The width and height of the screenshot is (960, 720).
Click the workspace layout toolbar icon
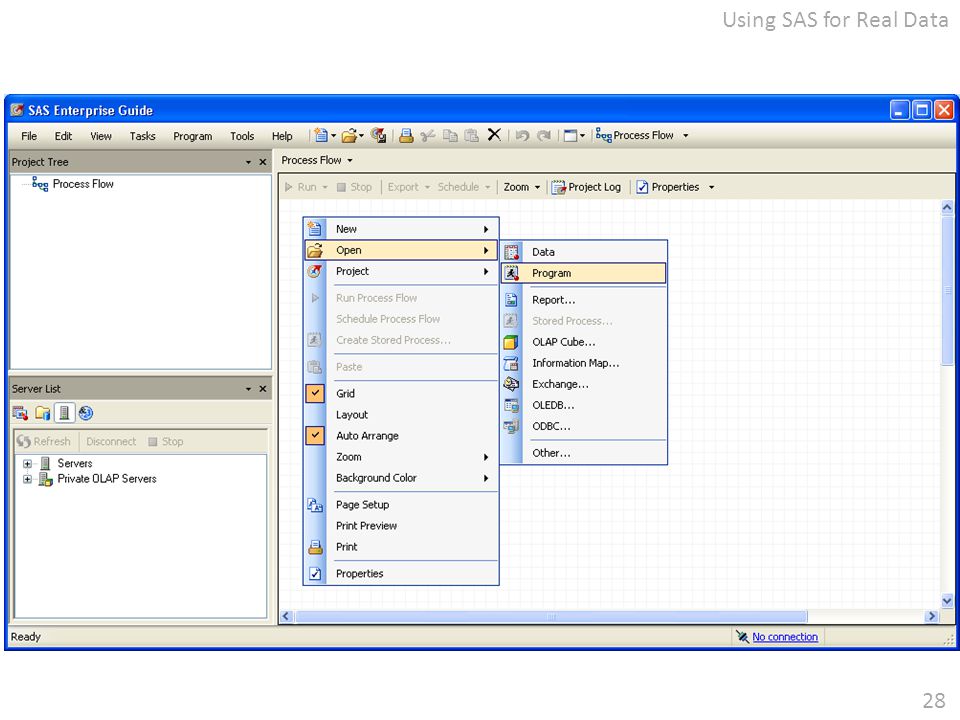pyautogui.click(x=571, y=135)
